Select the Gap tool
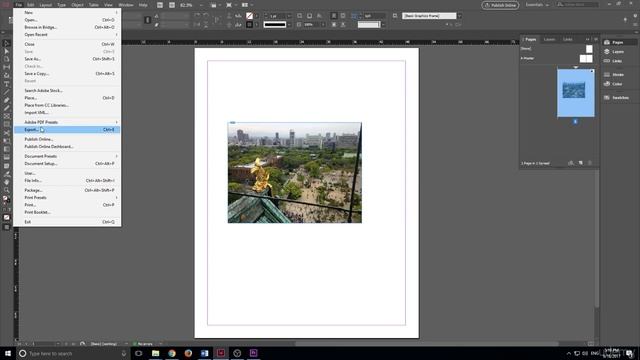This screenshot has width=640, height=360. click(x=6, y=68)
